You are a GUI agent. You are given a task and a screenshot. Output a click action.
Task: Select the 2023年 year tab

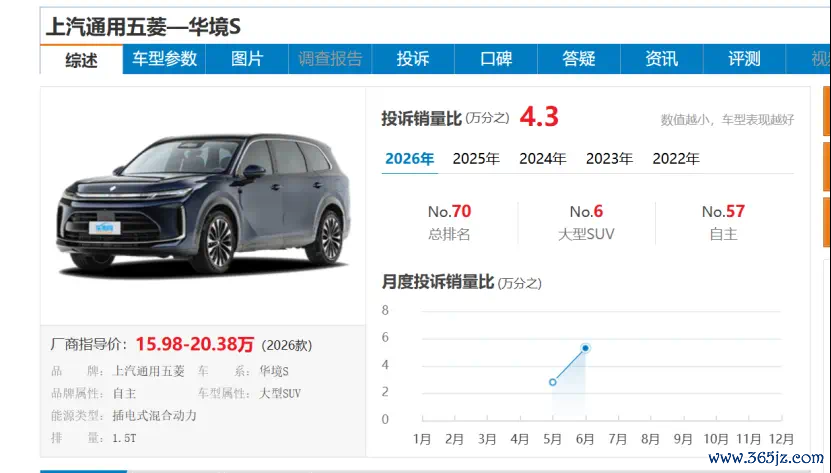[x=609, y=159]
